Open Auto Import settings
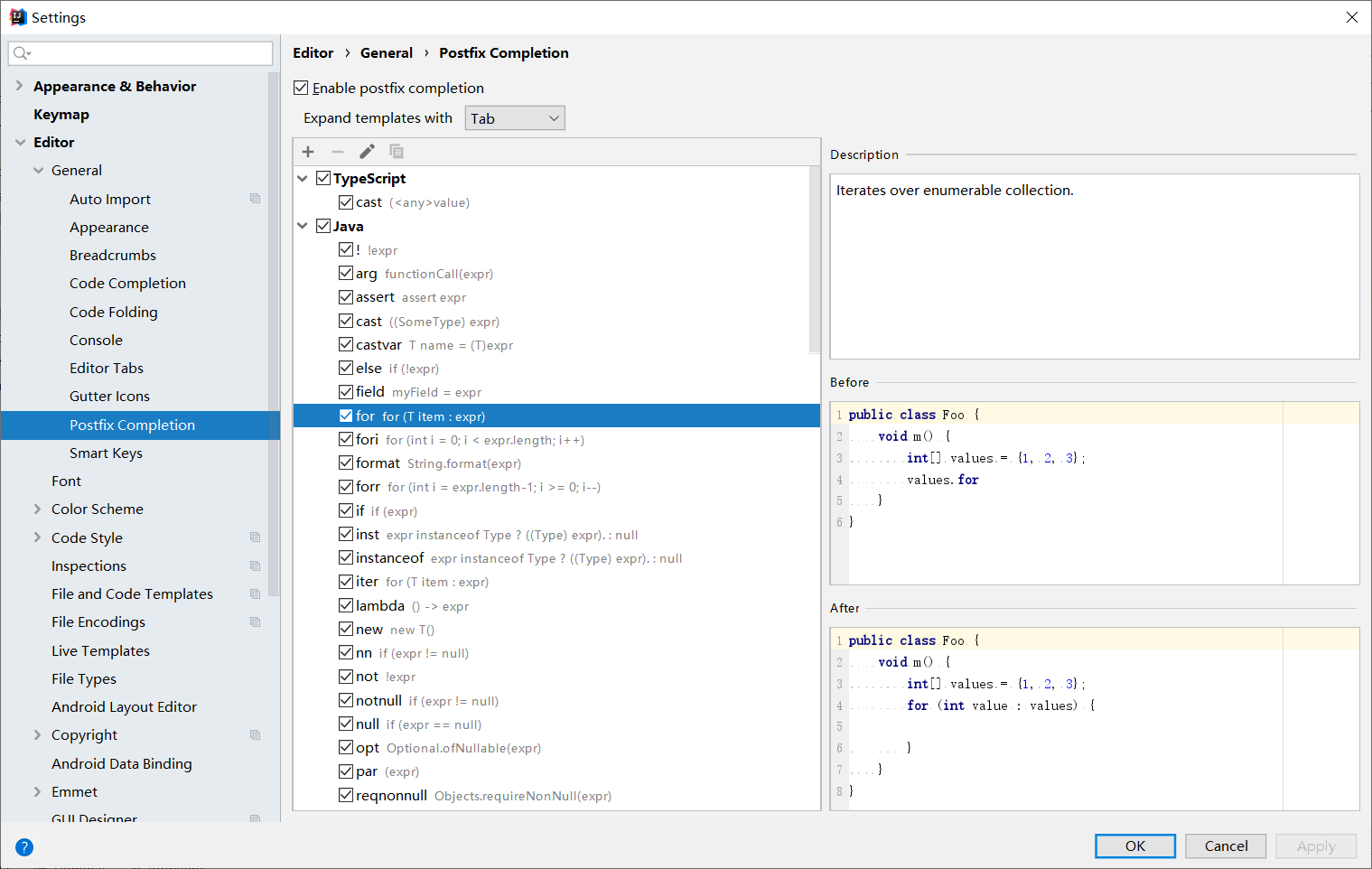 click(110, 200)
